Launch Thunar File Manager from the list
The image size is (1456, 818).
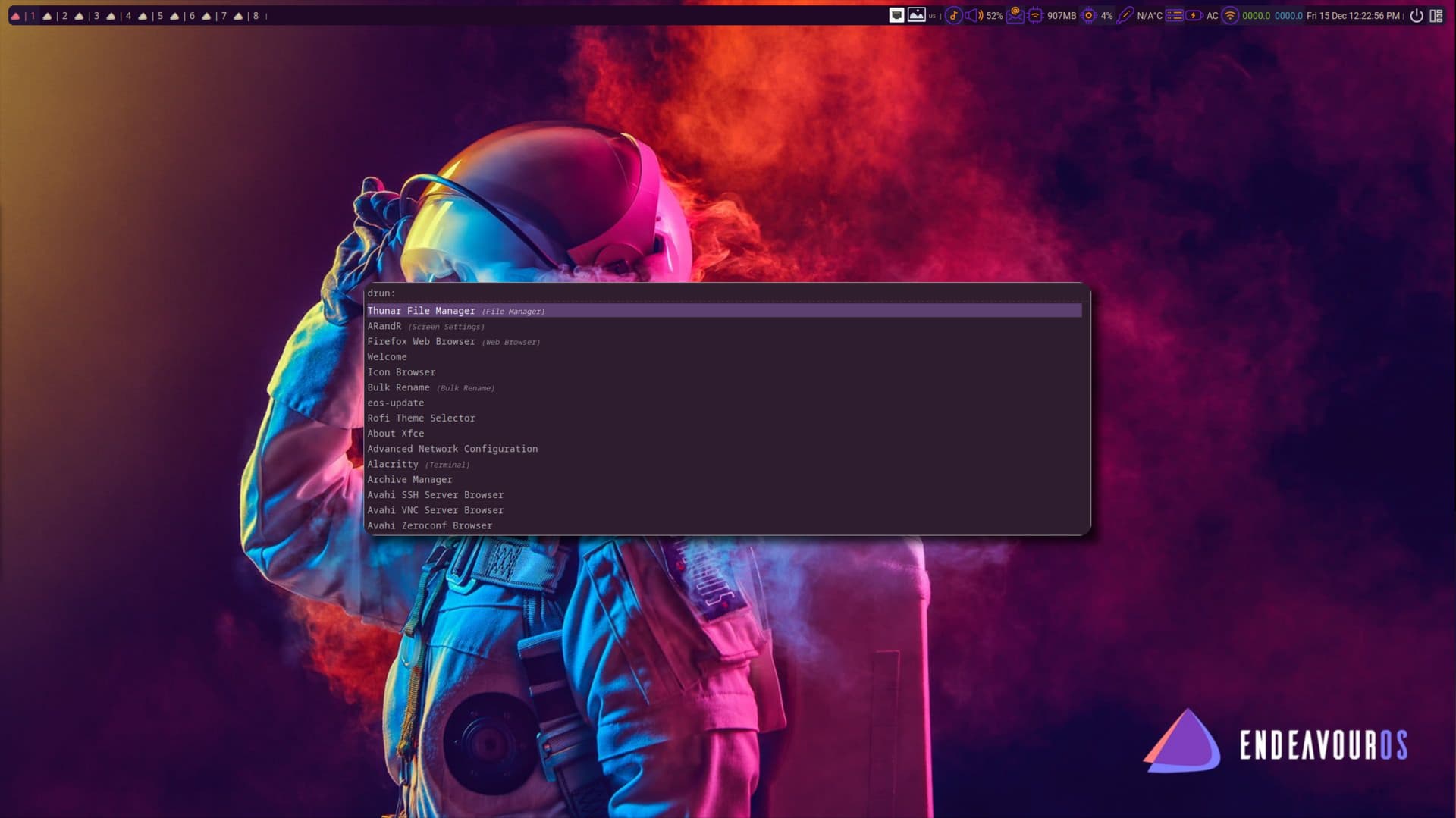point(421,311)
